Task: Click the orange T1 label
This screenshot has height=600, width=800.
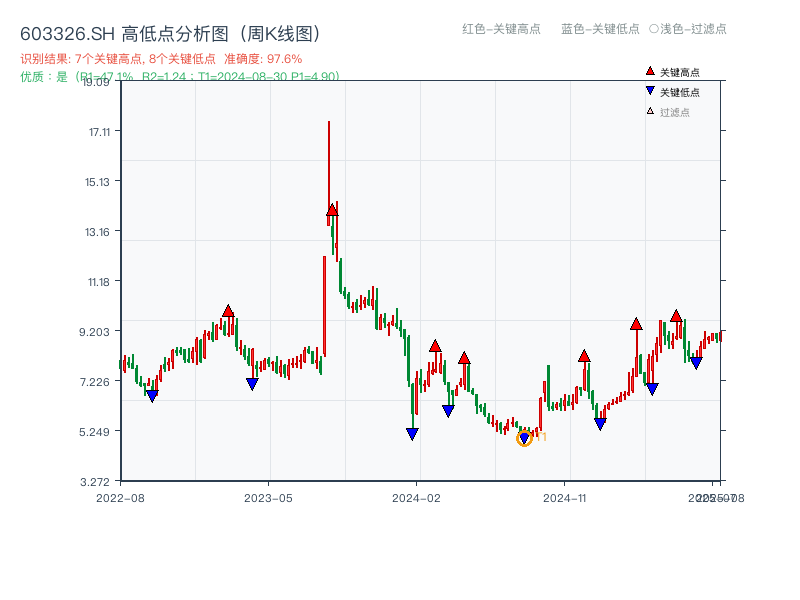Action: pyautogui.click(x=541, y=437)
